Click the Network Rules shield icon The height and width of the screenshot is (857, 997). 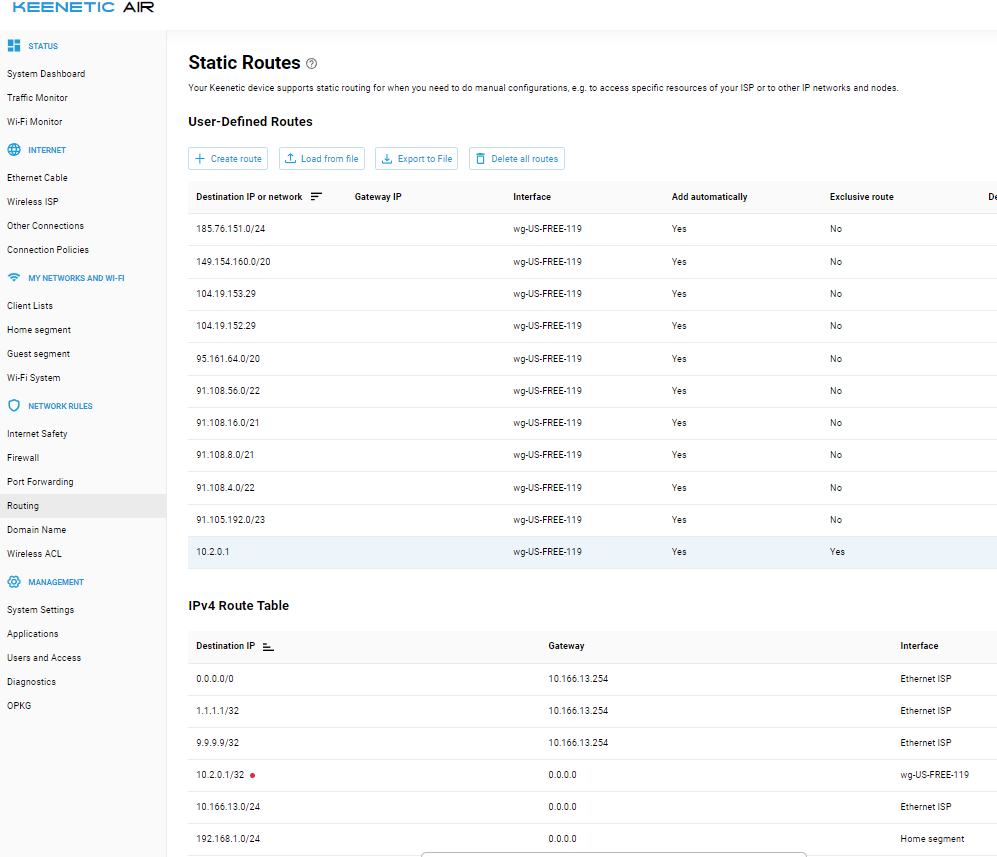14,406
